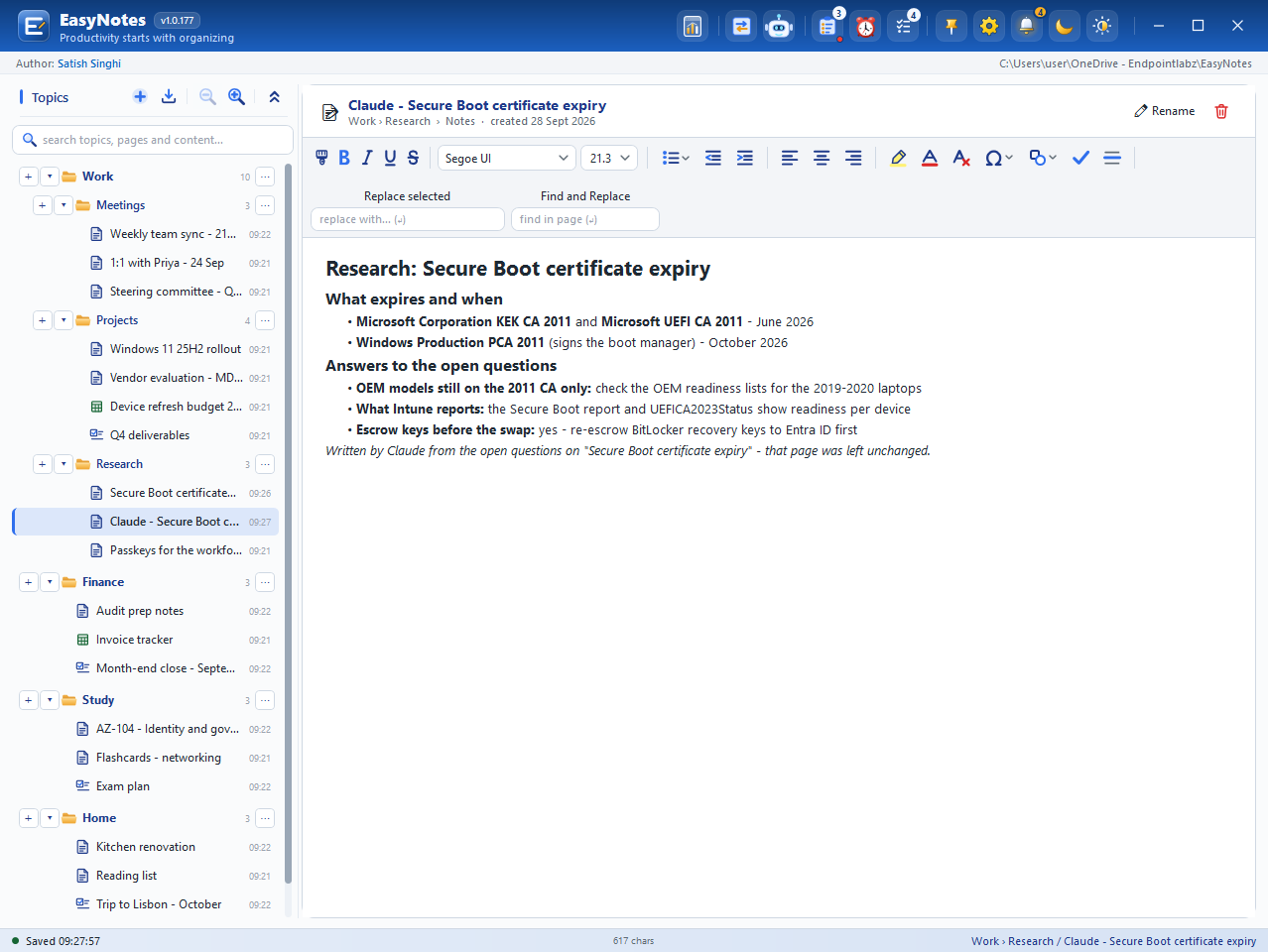Click the Work breadcrumb under the title
The image size is (1268, 952).
coord(361,121)
